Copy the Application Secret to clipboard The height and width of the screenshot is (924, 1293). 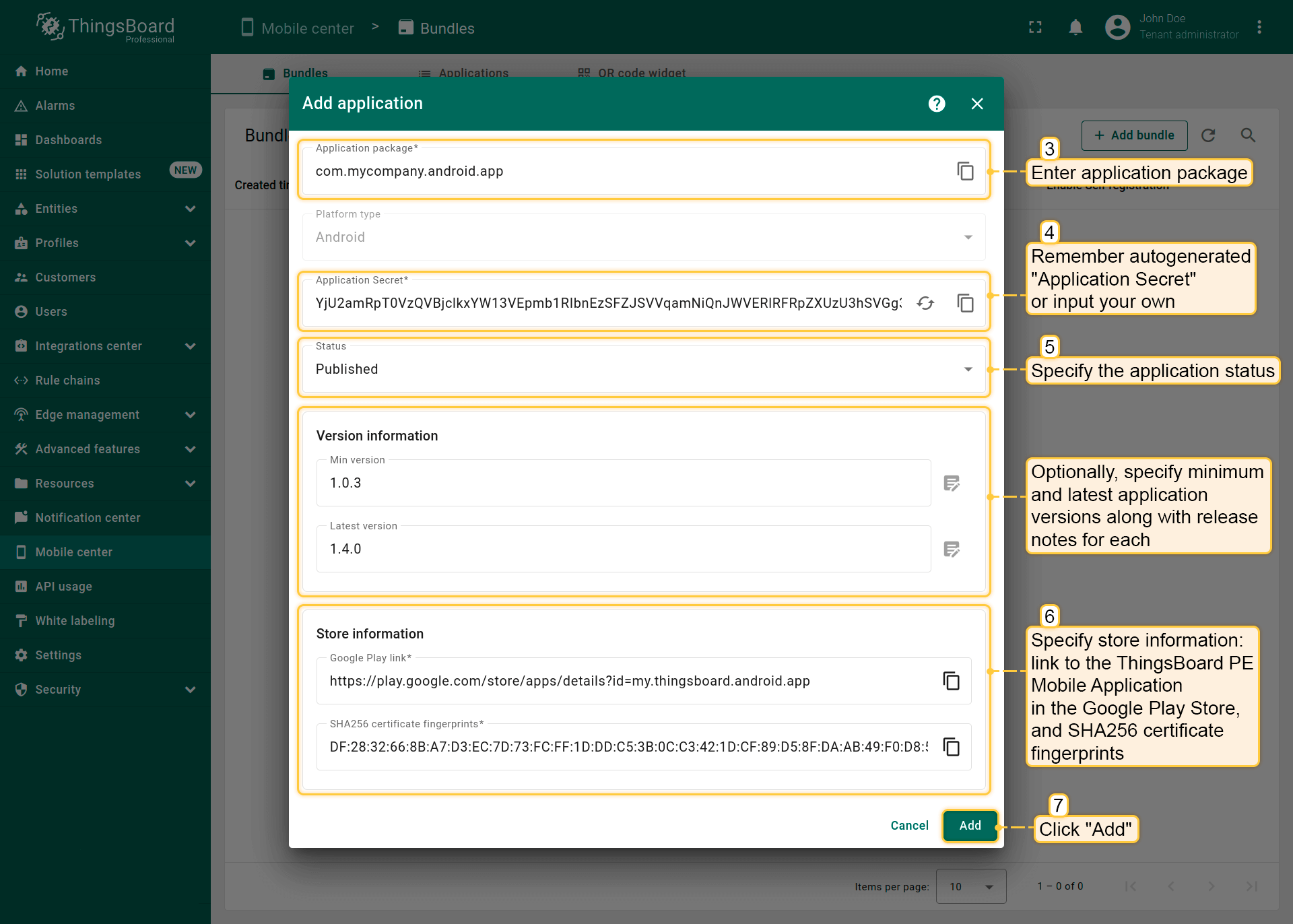[x=965, y=303]
